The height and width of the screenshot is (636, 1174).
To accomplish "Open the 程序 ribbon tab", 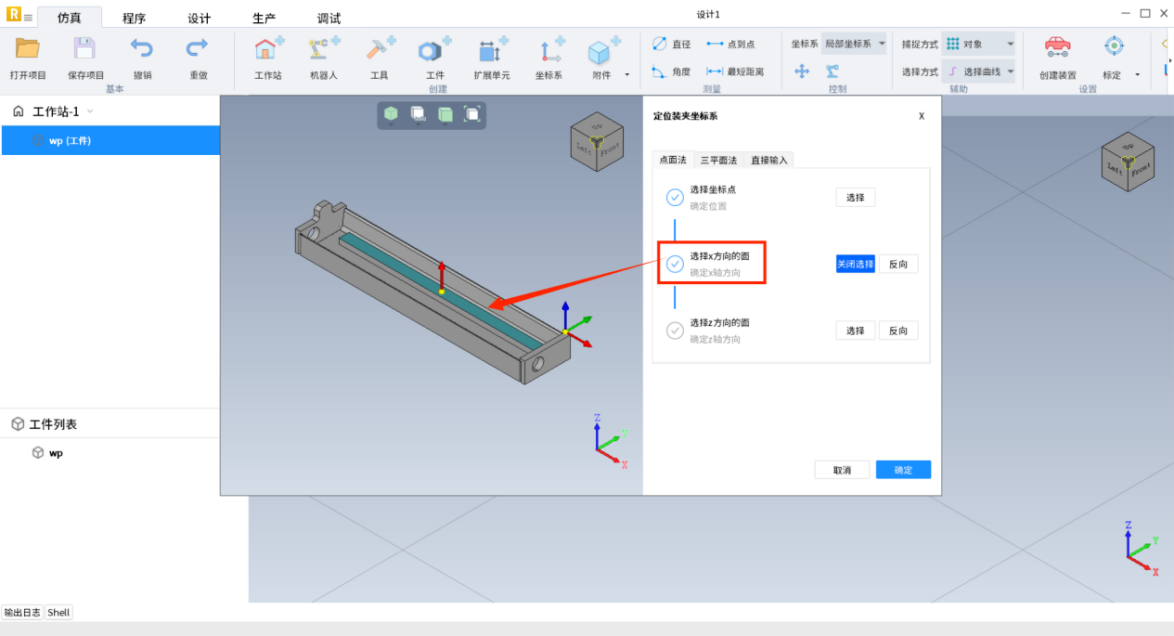I will [134, 18].
